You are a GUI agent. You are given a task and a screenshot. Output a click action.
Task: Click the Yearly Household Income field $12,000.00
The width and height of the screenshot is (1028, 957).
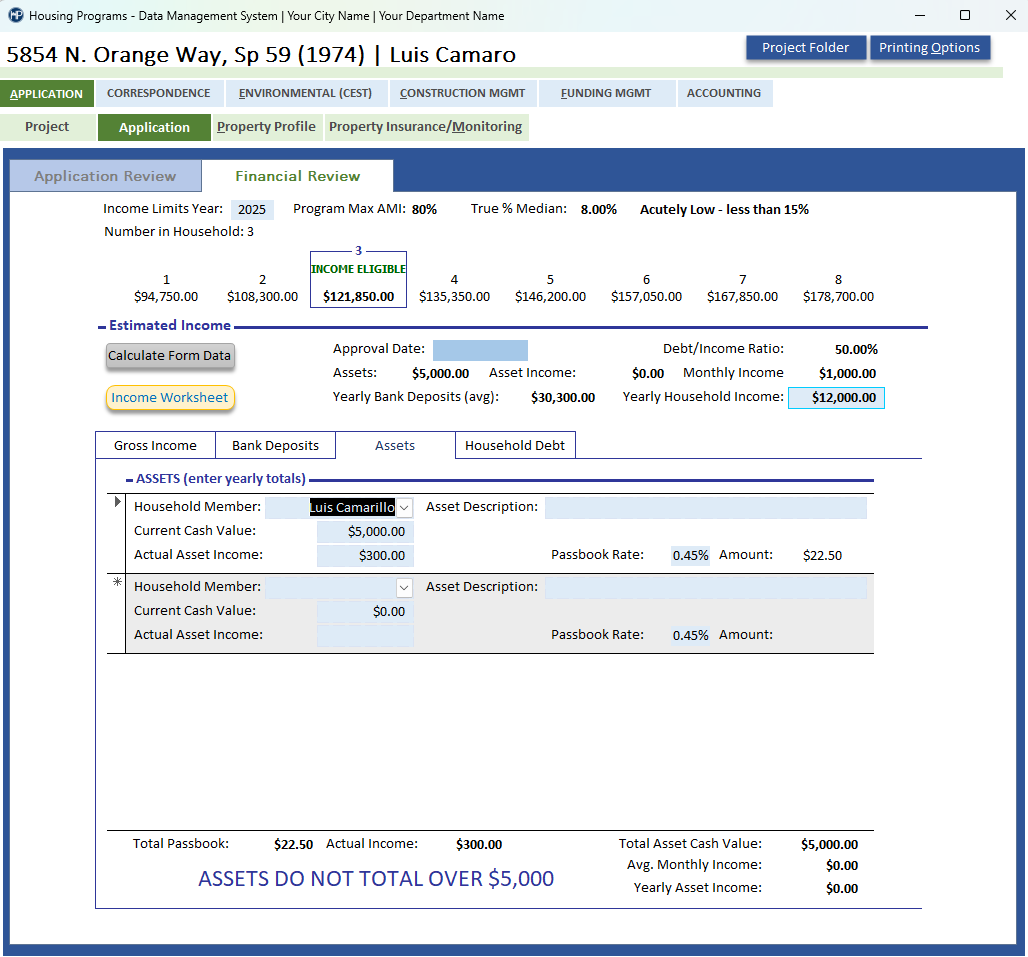tap(836, 397)
